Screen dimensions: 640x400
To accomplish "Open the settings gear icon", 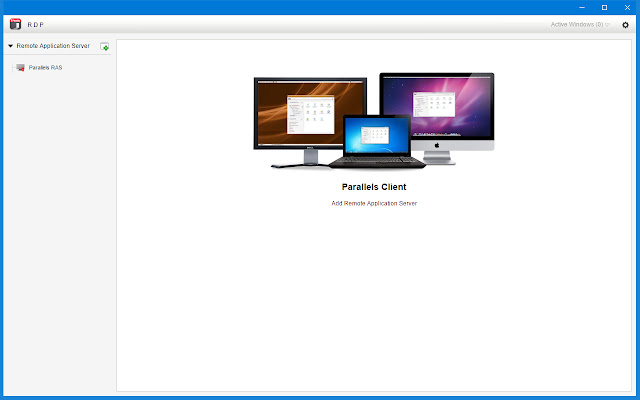I will pyautogui.click(x=625, y=25).
